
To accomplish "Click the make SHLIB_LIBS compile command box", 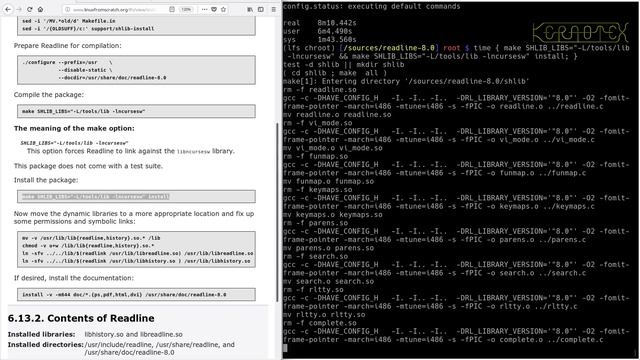I will click(x=136, y=111).
